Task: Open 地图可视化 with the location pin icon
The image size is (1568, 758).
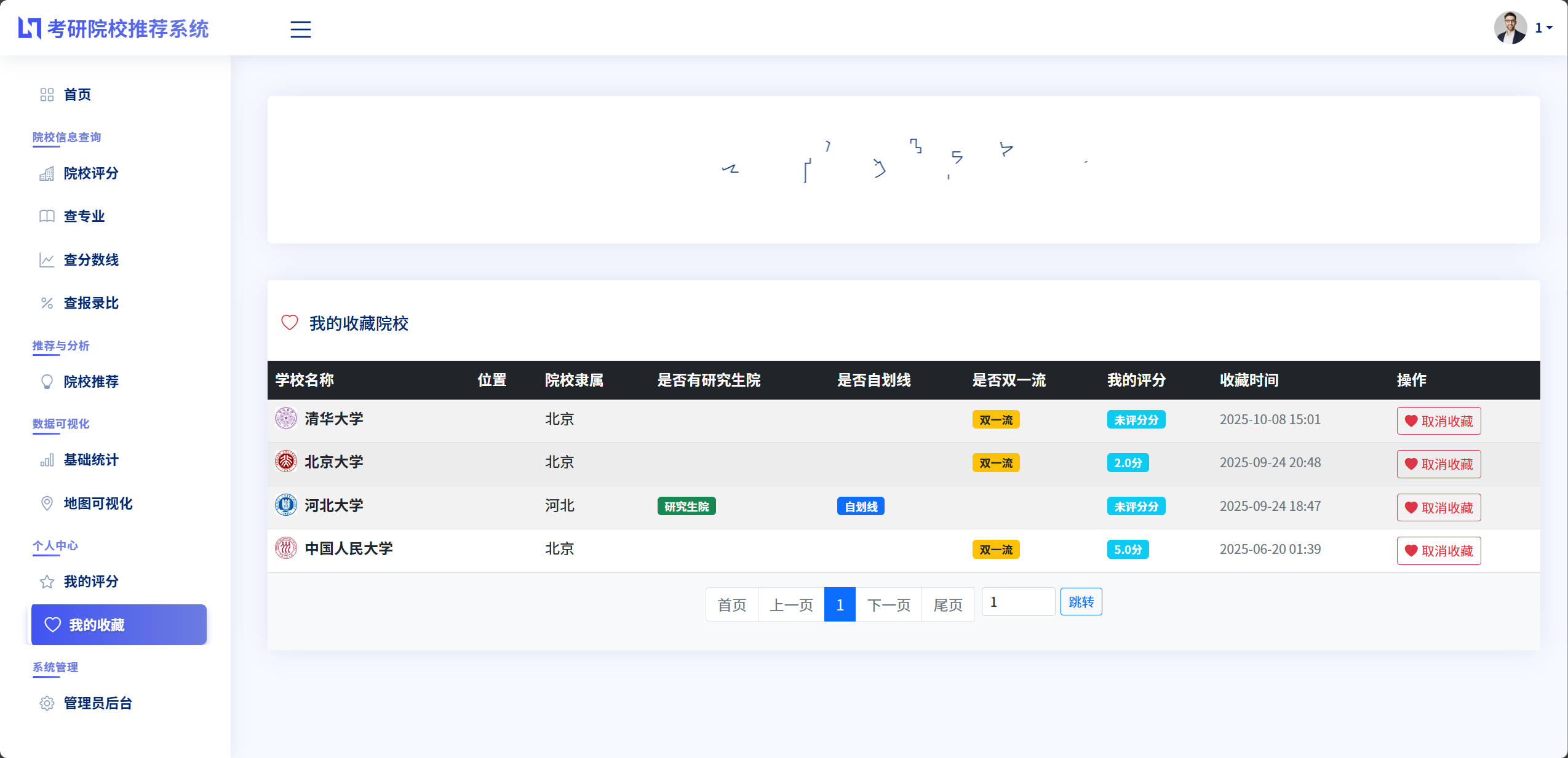Action: pyautogui.click(x=47, y=503)
